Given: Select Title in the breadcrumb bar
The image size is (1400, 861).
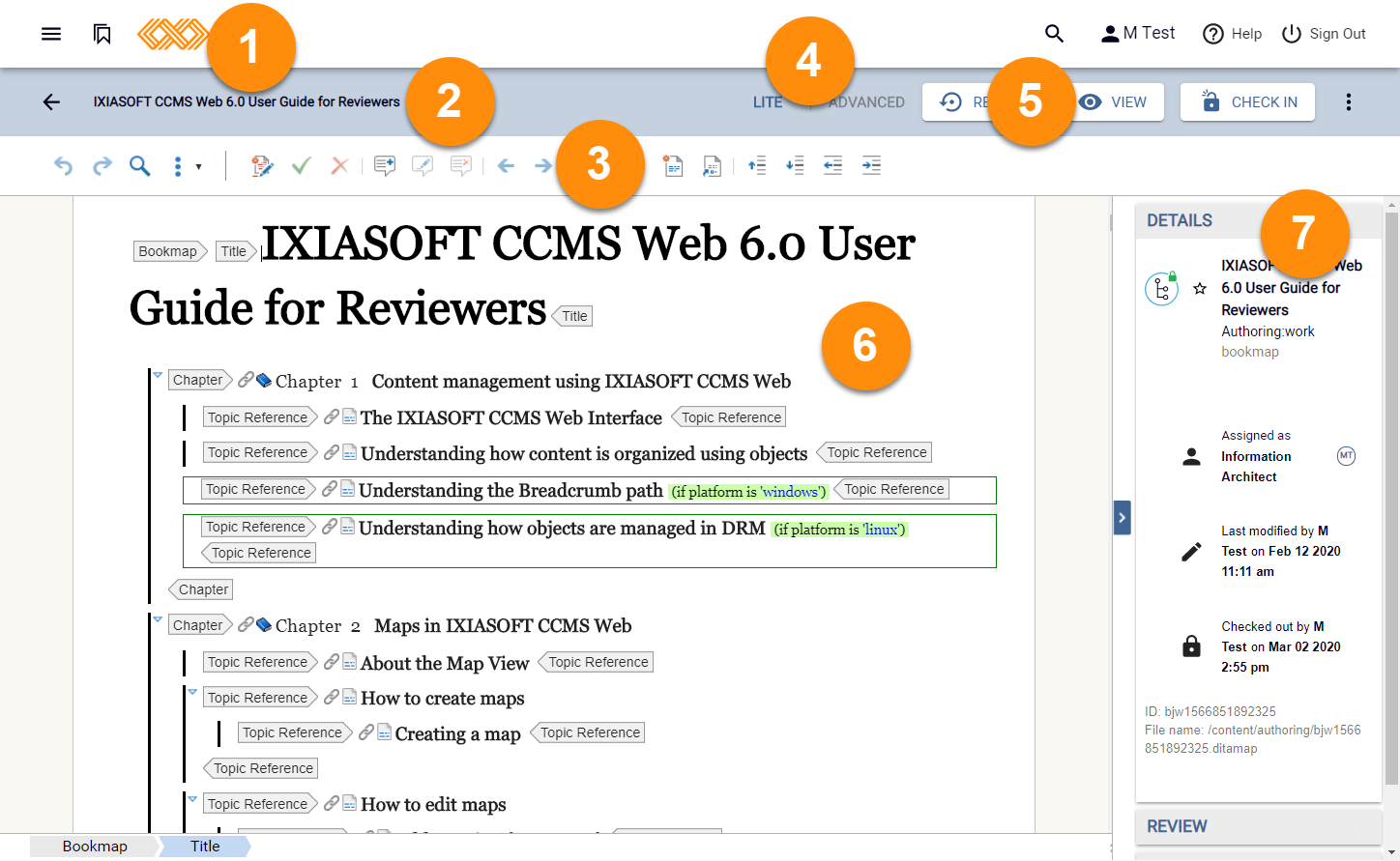Looking at the screenshot, I should click(205, 847).
